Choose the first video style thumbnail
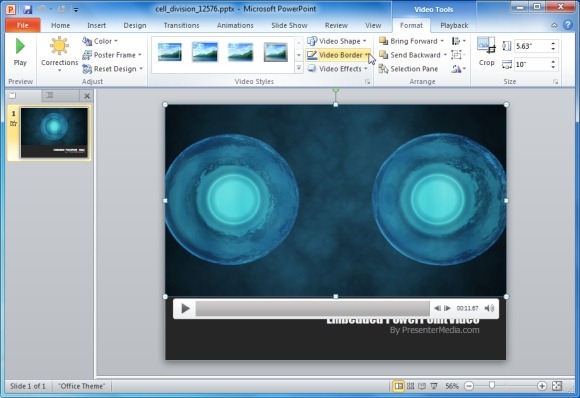The image size is (580, 398). pyautogui.click(x=170, y=52)
